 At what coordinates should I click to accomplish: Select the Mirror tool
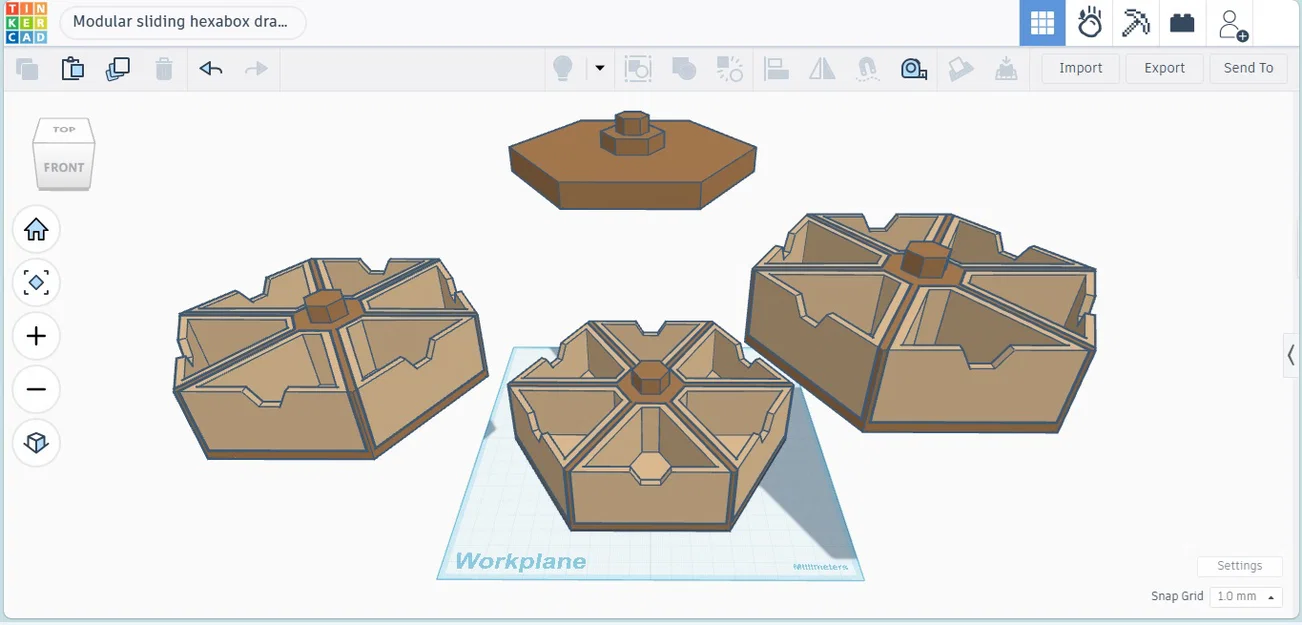pos(822,68)
